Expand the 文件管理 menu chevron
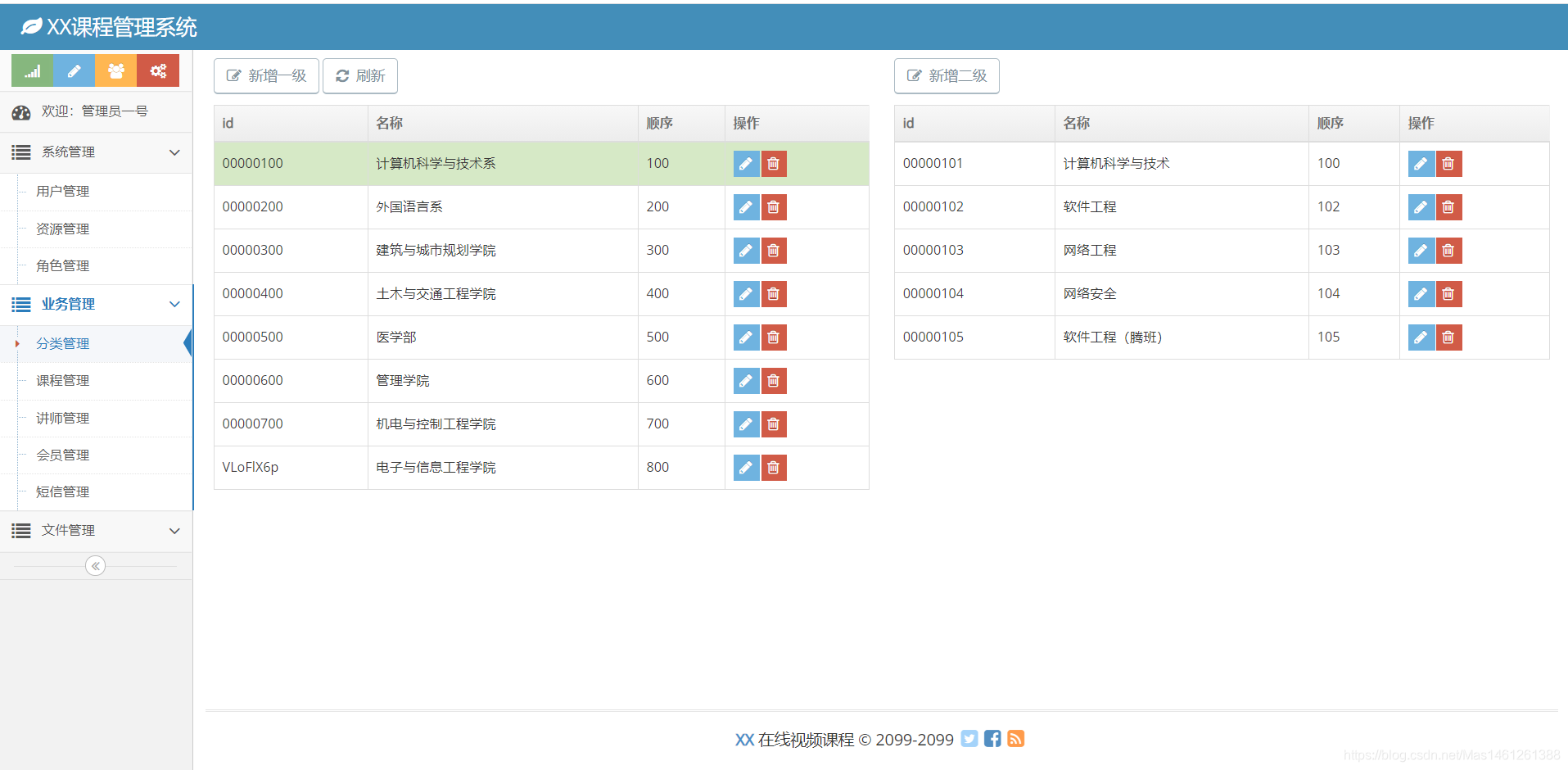The height and width of the screenshot is (770, 1568). click(x=174, y=531)
